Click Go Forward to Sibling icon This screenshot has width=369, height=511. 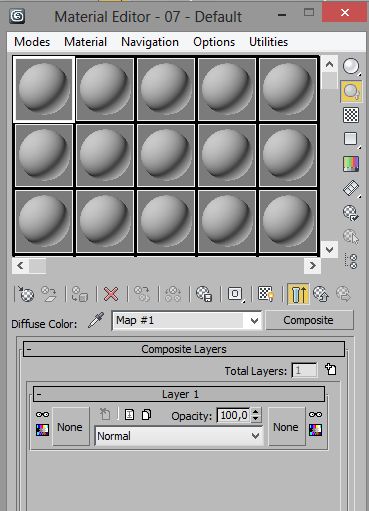[x=343, y=294]
